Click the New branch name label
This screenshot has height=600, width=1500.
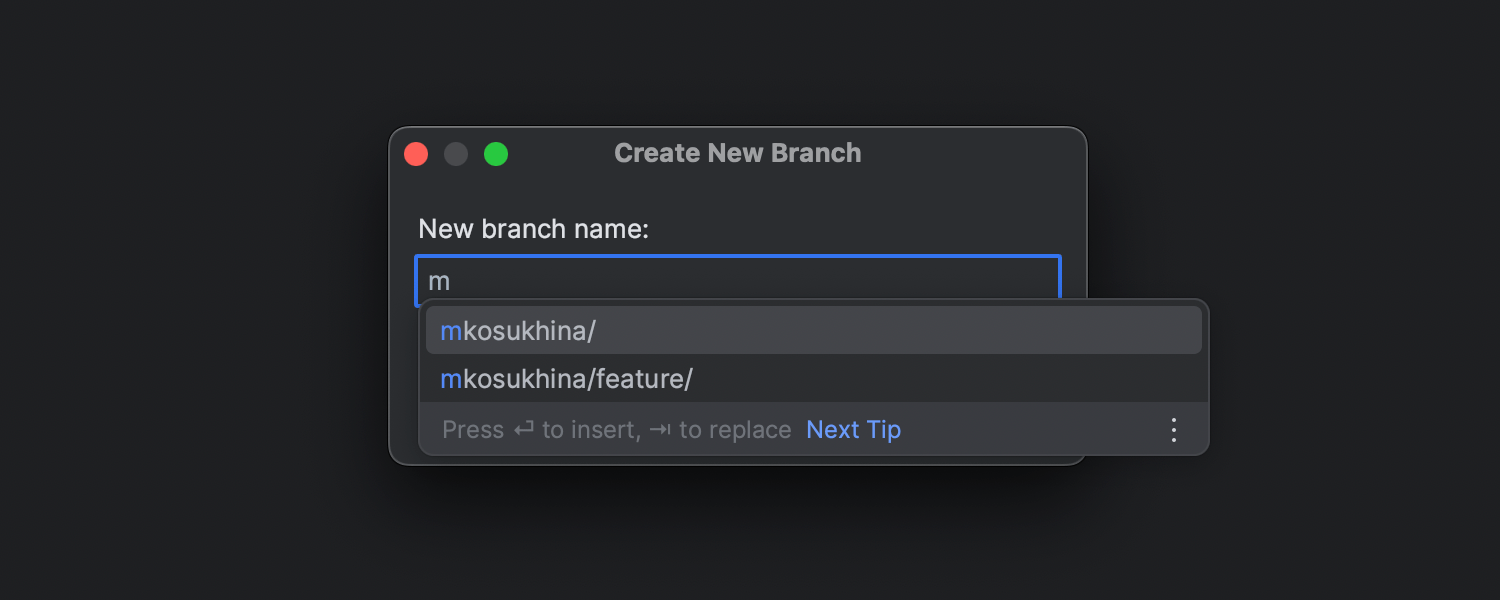(x=532, y=229)
